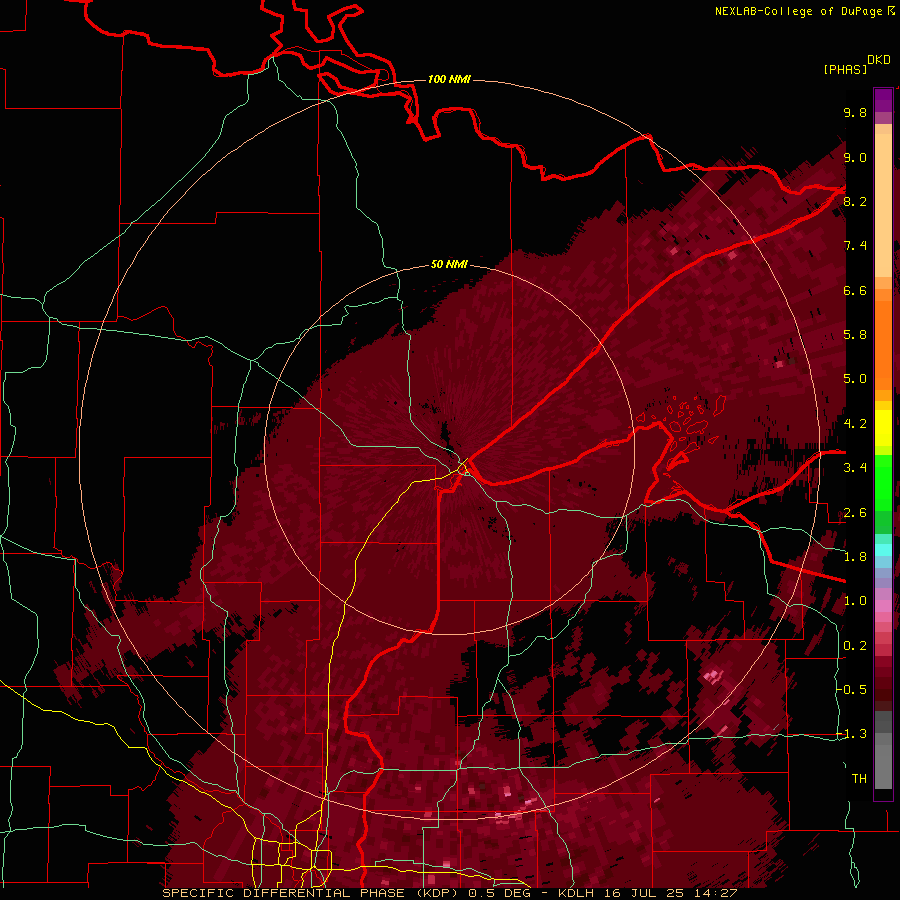The image size is (900, 900).
Task: Click the 6.6 scale value
Action: point(855,290)
